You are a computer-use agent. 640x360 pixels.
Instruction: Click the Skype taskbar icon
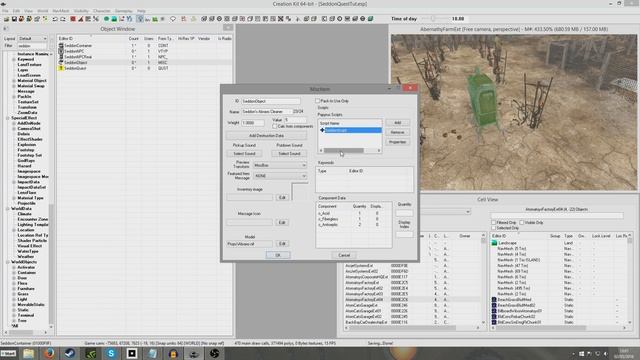111,353
